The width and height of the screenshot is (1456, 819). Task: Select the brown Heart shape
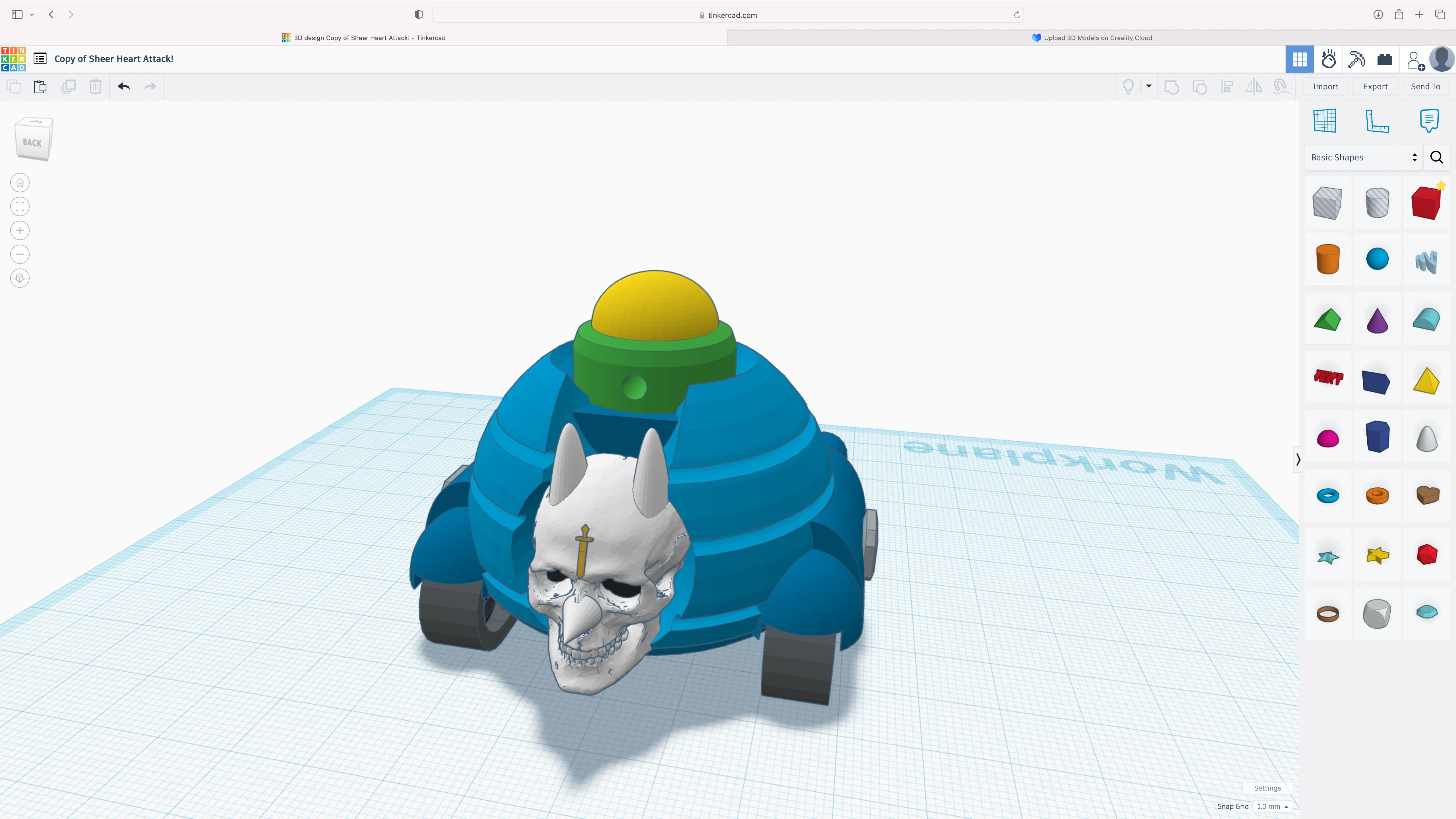pyautogui.click(x=1428, y=495)
